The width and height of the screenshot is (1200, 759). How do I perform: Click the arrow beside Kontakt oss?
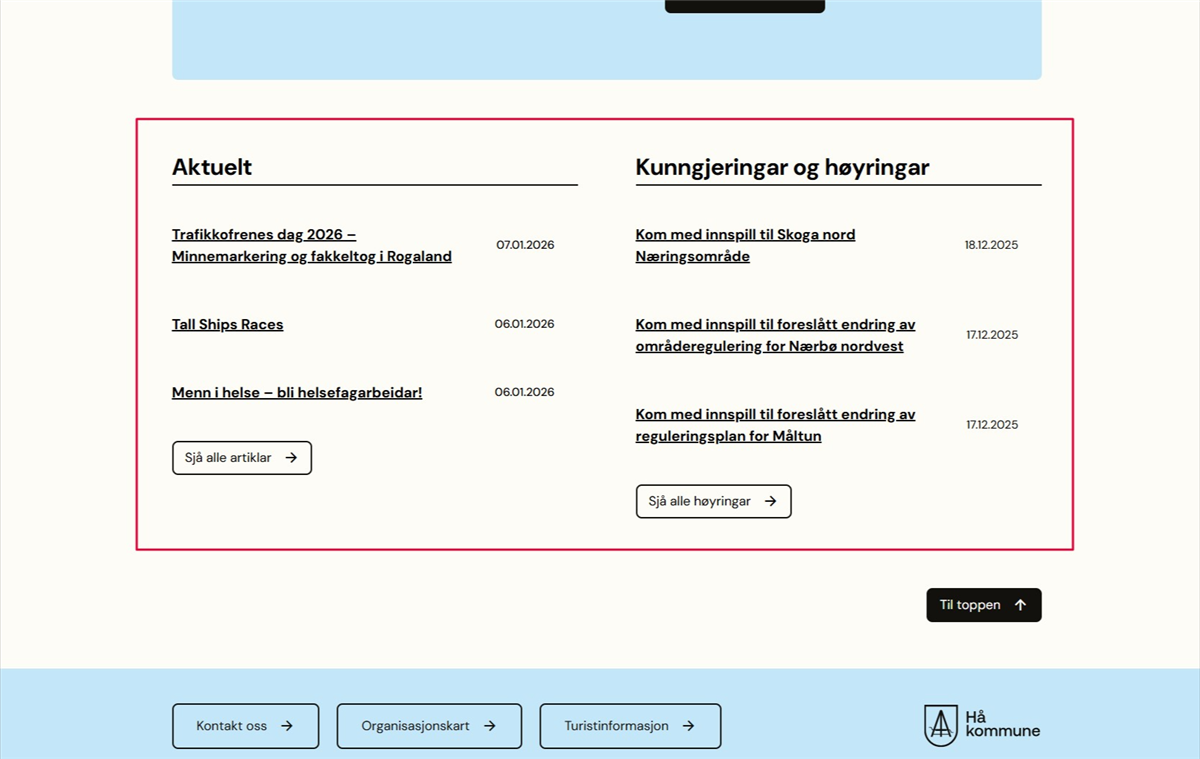point(287,726)
